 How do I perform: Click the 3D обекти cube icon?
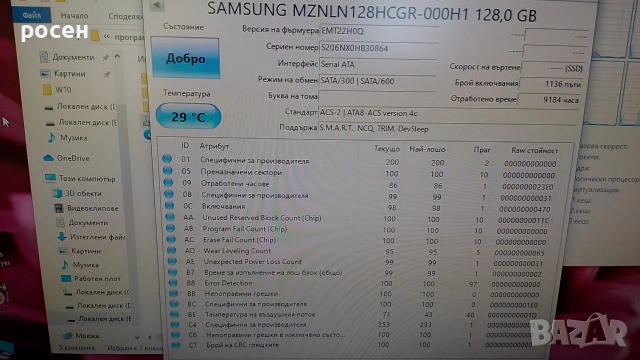(58, 193)
